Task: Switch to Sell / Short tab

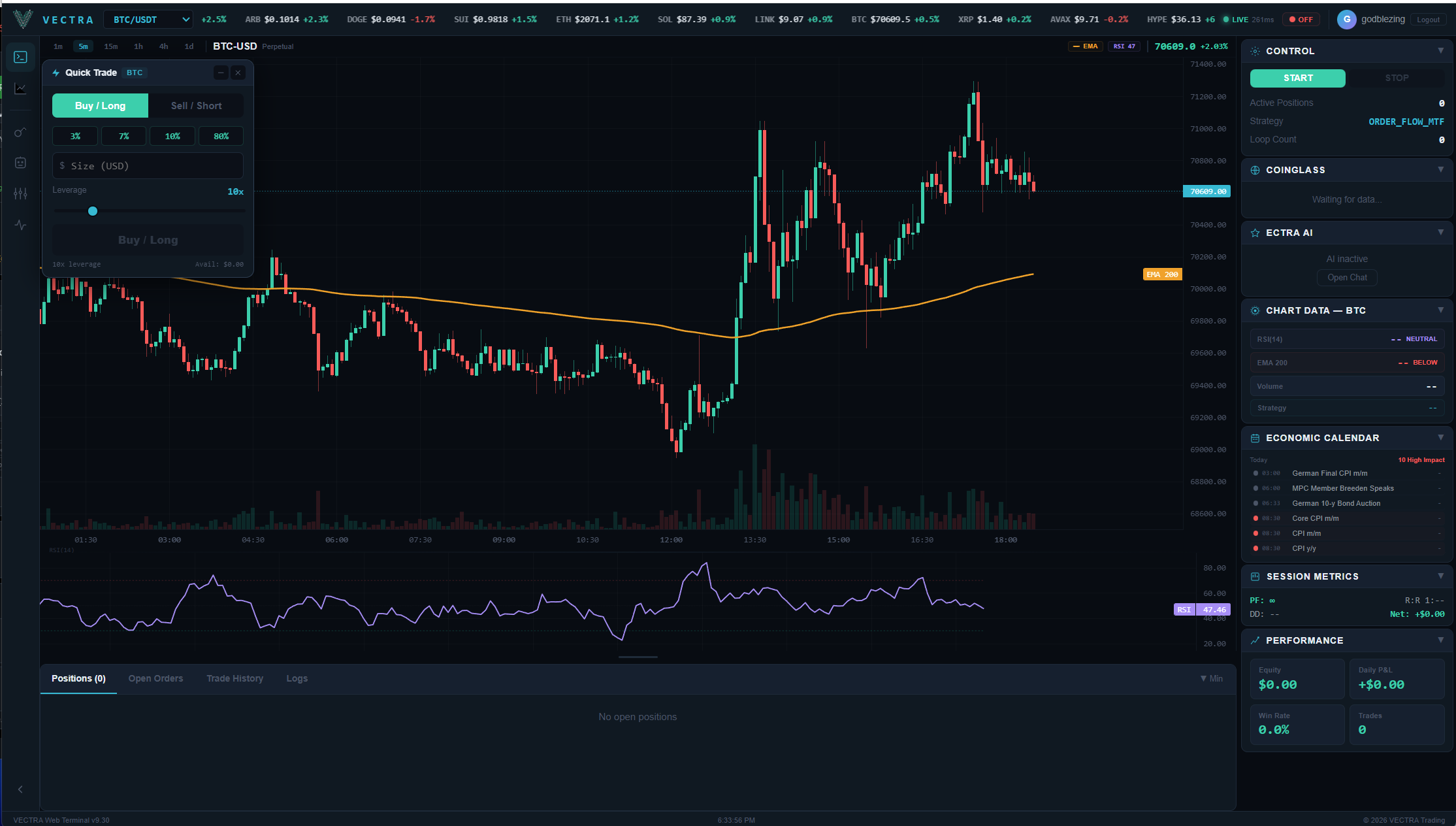Action: 196,106
